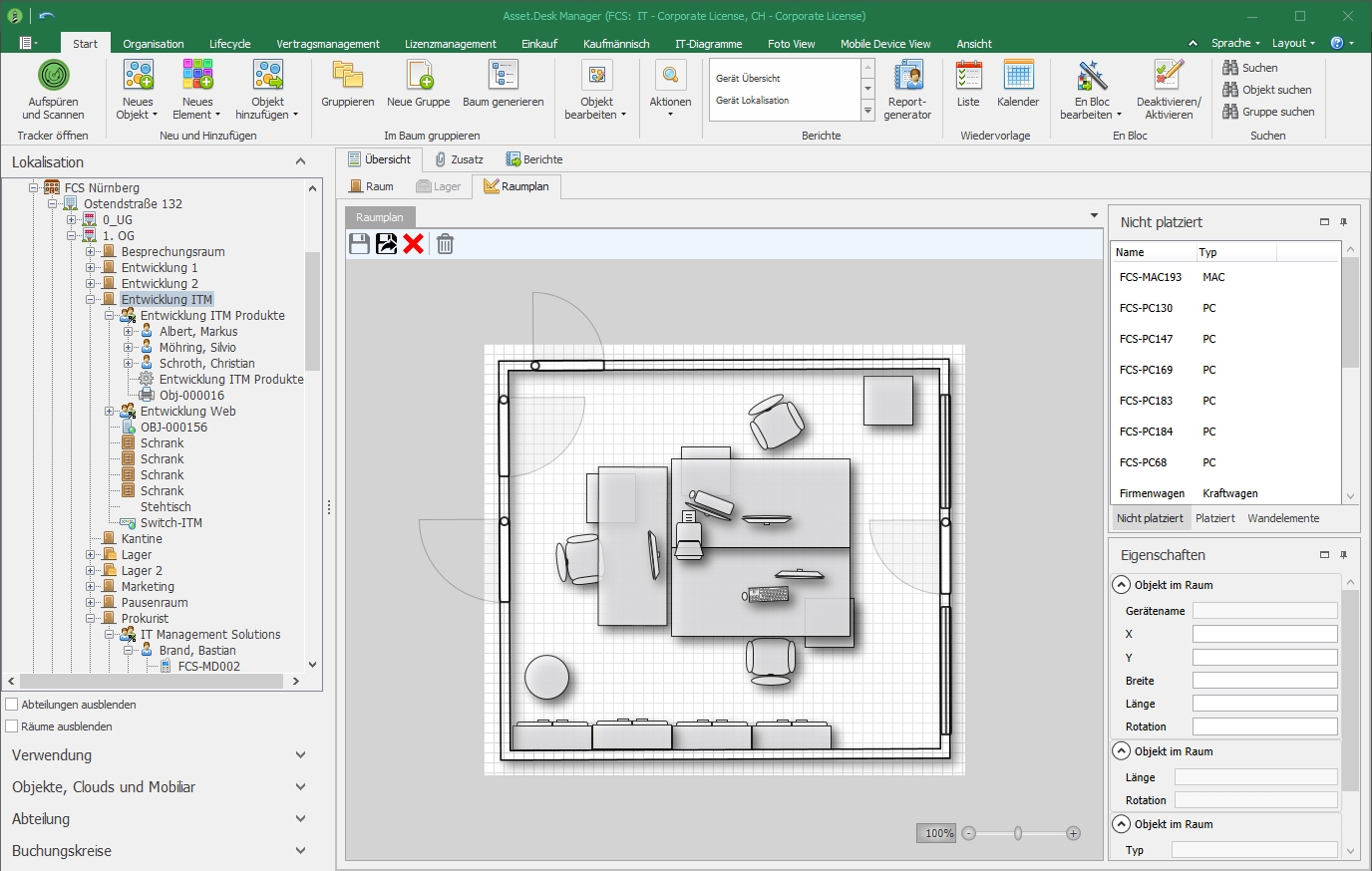Open the Sprache dropdown
Screen dimensions: 1372x871
click(x=1236, y=43)
